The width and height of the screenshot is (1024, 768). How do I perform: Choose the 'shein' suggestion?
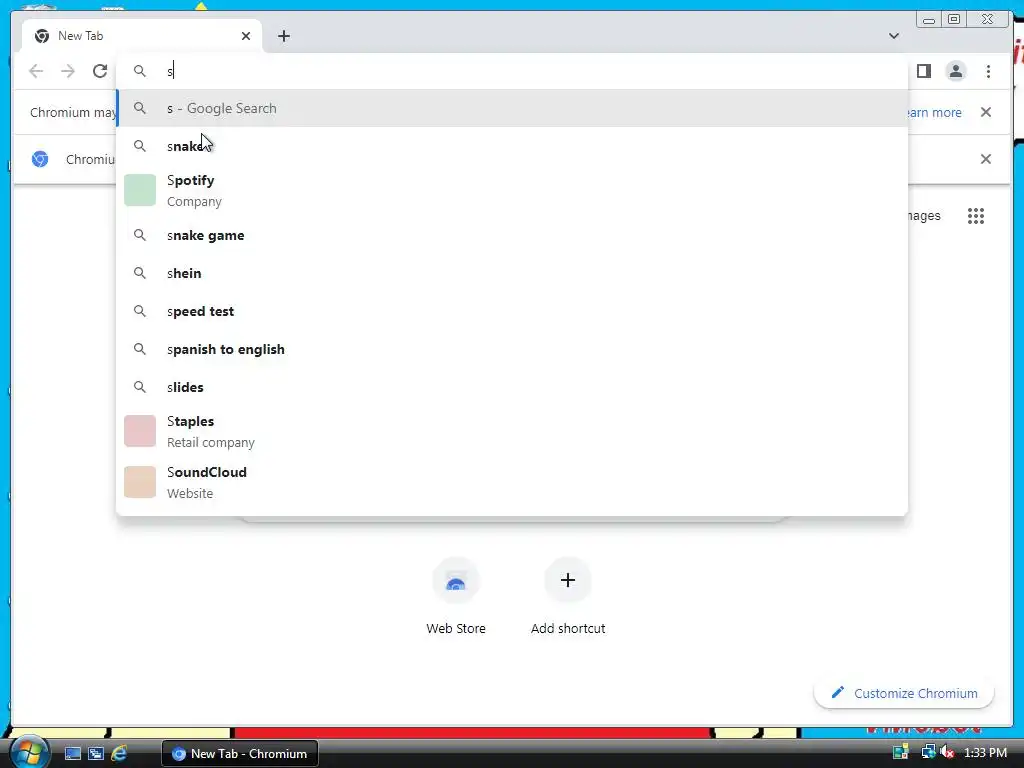pos(512,273)
